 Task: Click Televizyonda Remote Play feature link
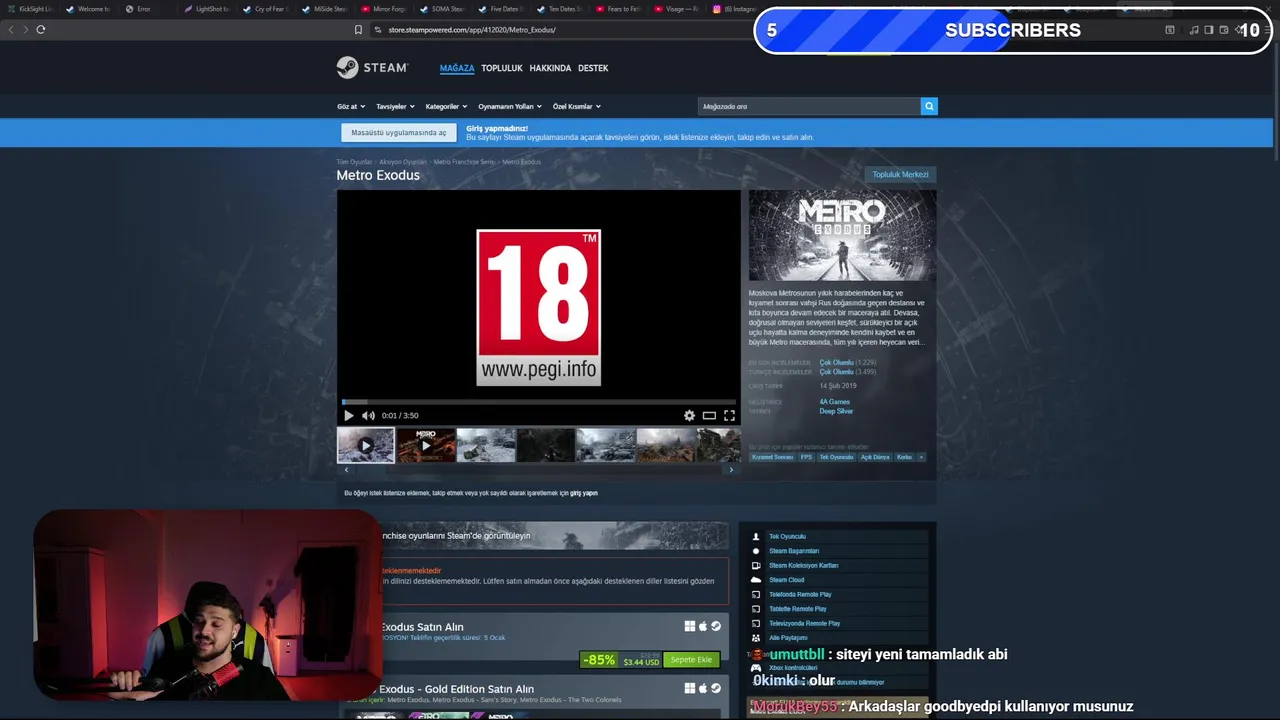804,623
